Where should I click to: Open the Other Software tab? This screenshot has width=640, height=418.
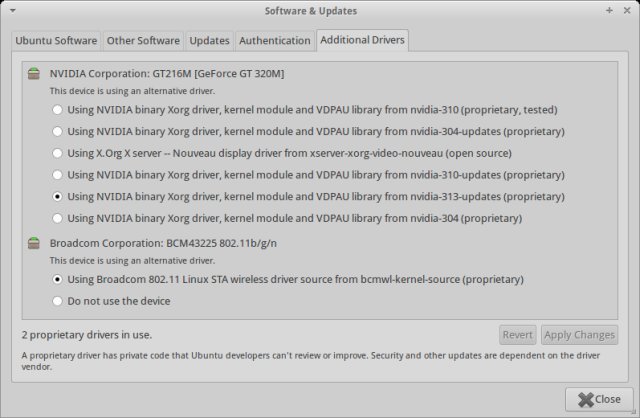tap(143, 41)
